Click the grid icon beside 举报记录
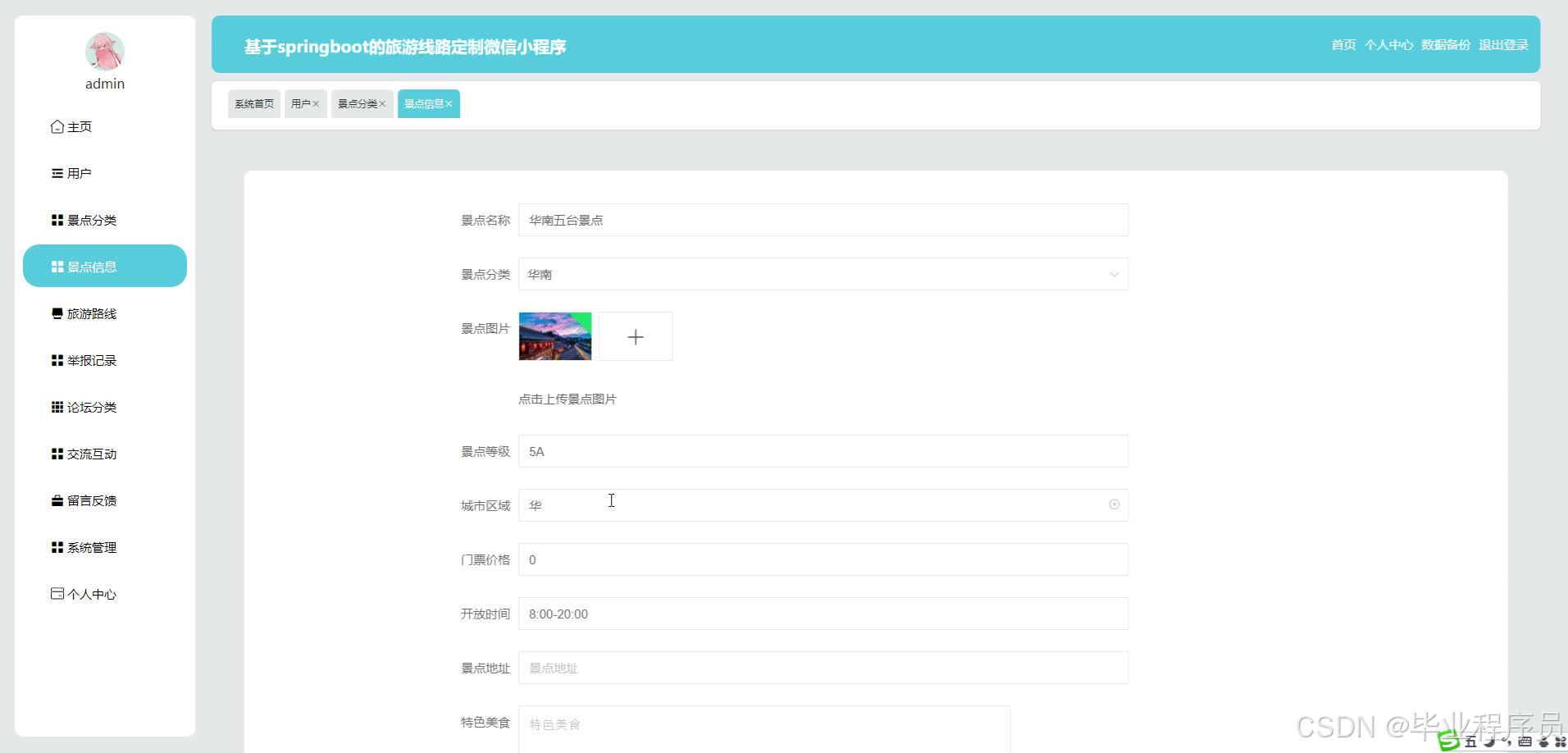 57,360
